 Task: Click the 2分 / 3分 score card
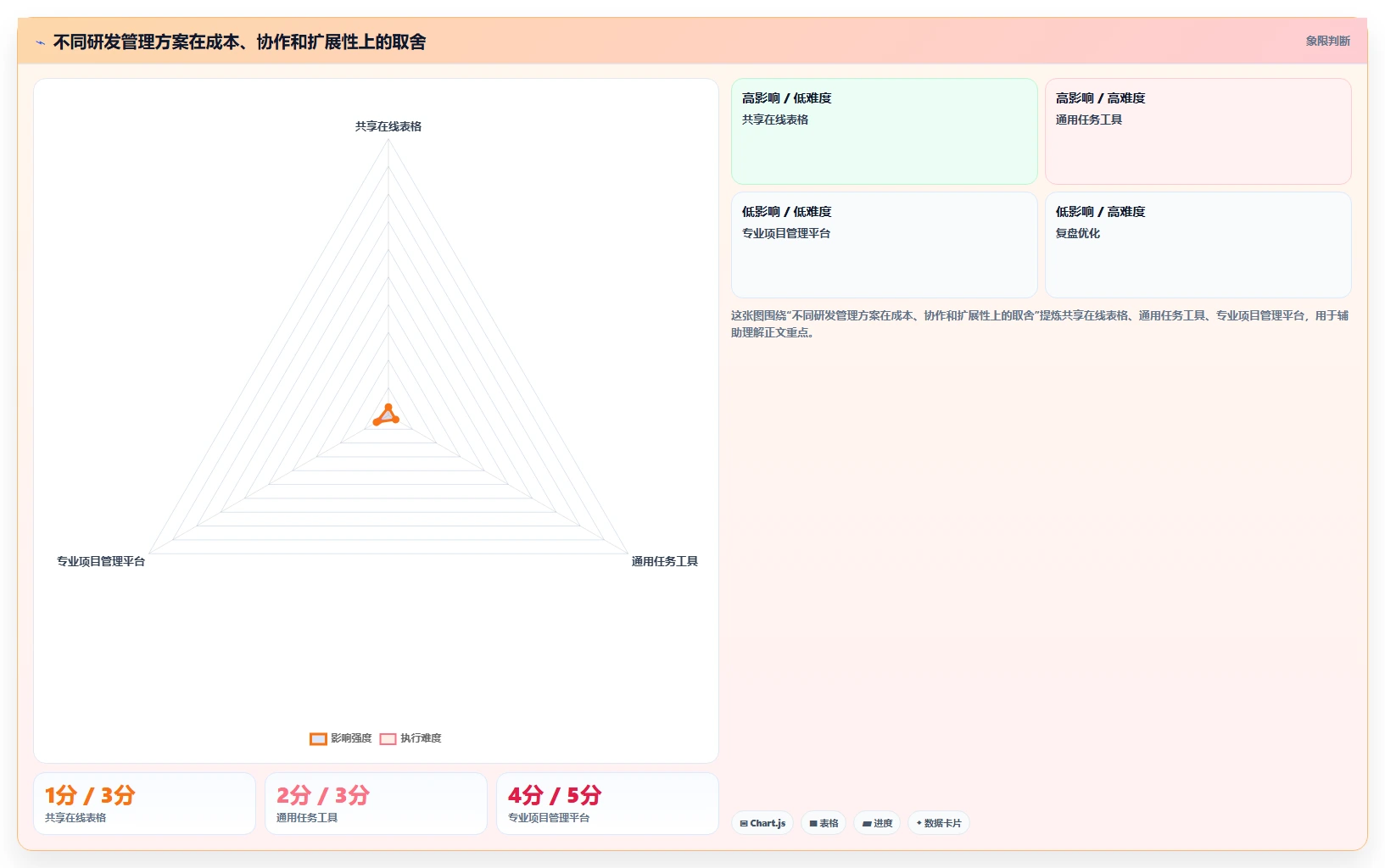click(x=376, y=804)
